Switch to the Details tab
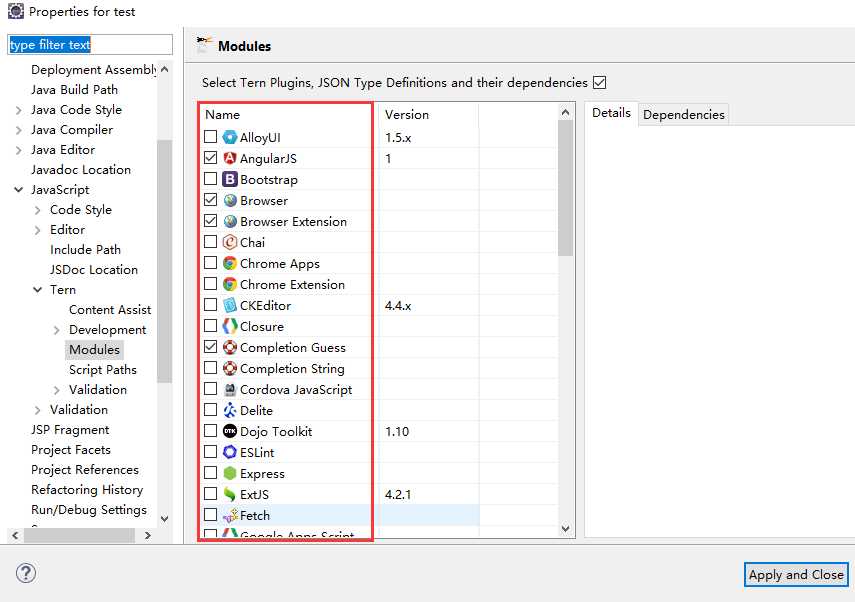Viewport: 855px width, 602px height. 611,113
